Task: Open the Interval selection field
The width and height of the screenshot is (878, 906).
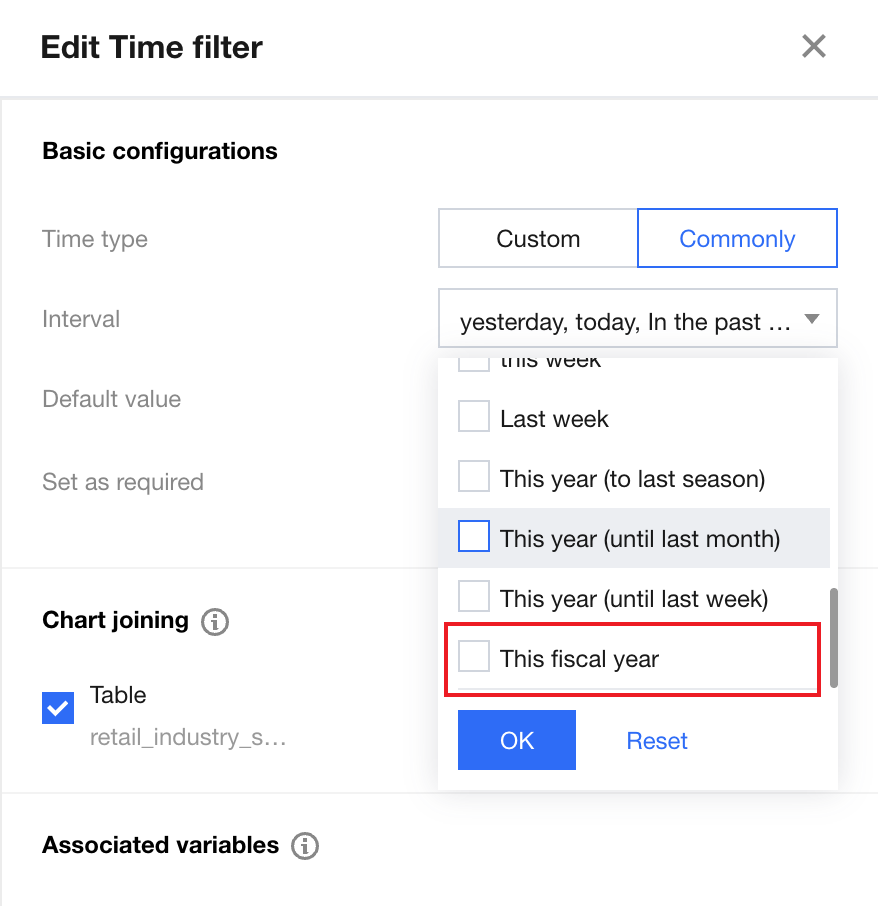Action: pyautogui.click(x=625, y=321)
